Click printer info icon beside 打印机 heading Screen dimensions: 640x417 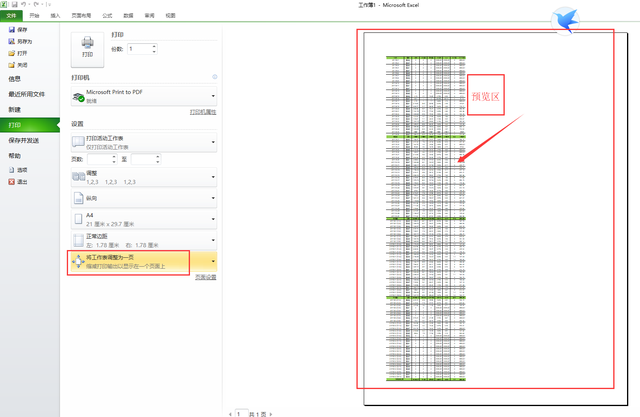coord(215,77)
